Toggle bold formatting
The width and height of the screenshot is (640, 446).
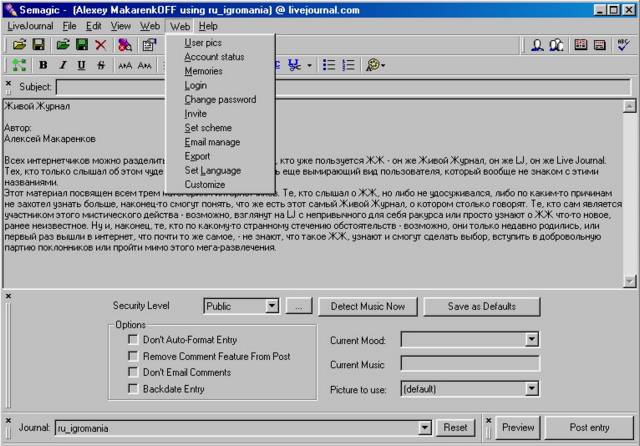tap(43, 65)
